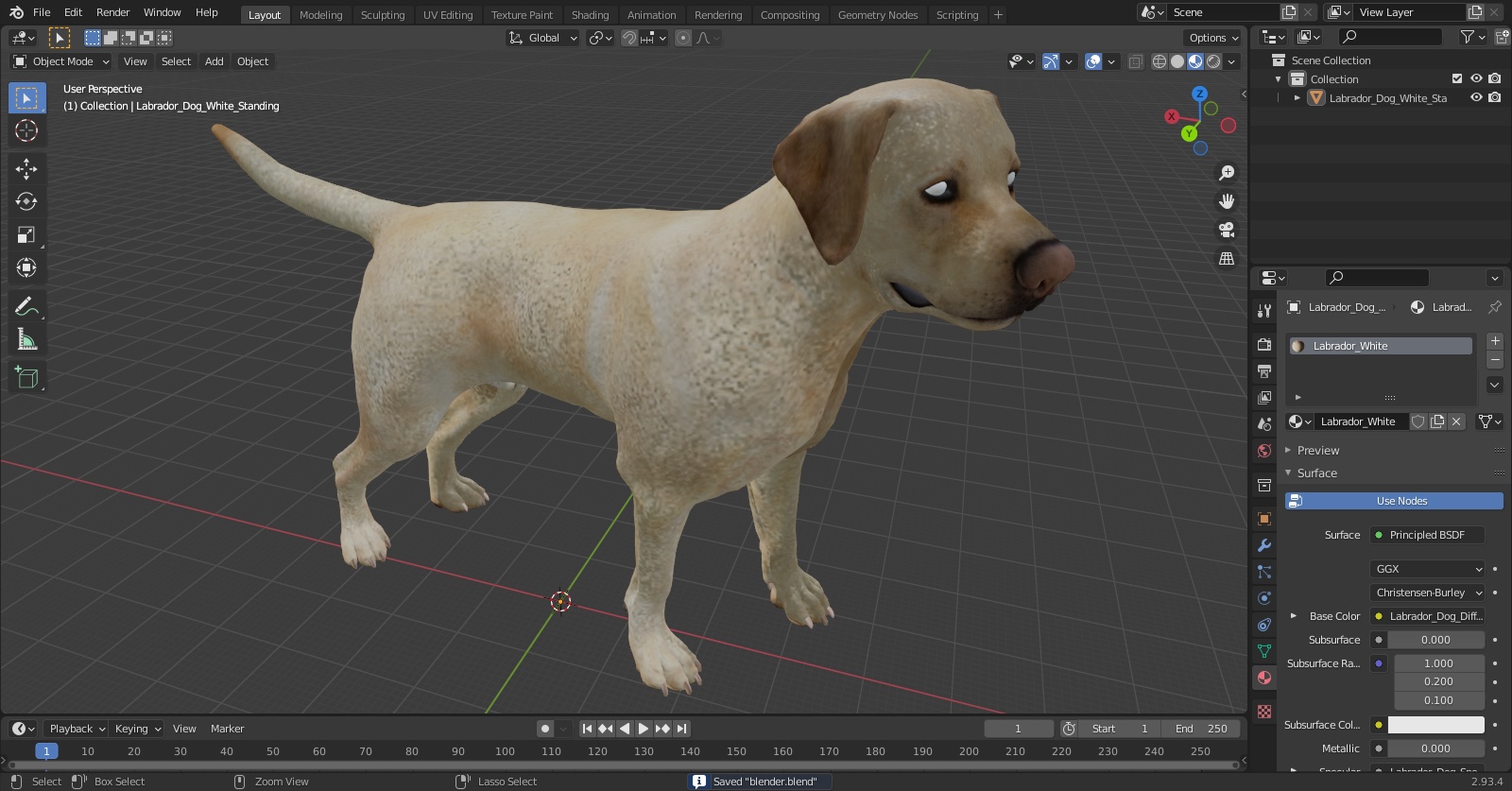Switch to the Shading workspace tab
The width and height of the screenshot is (1512, 791).
coord(590,15)
